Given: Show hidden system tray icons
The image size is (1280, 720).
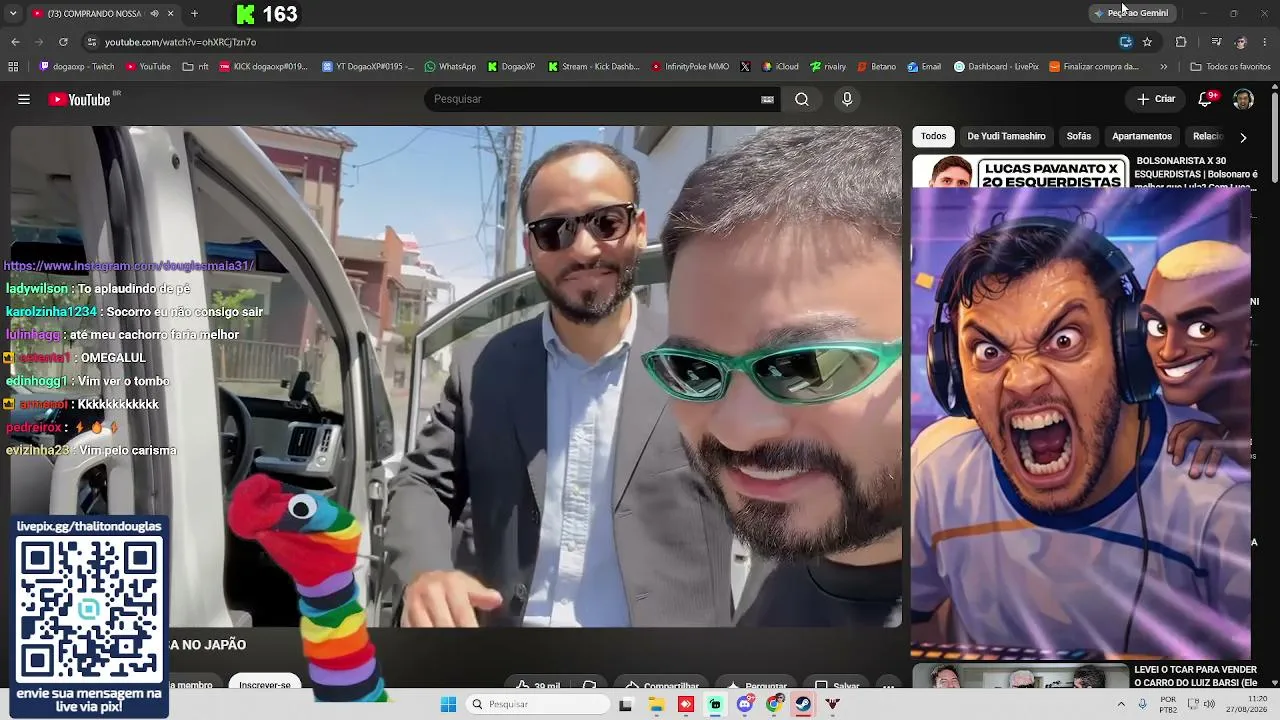Looking at the screenshot, I should [1120, 704].
